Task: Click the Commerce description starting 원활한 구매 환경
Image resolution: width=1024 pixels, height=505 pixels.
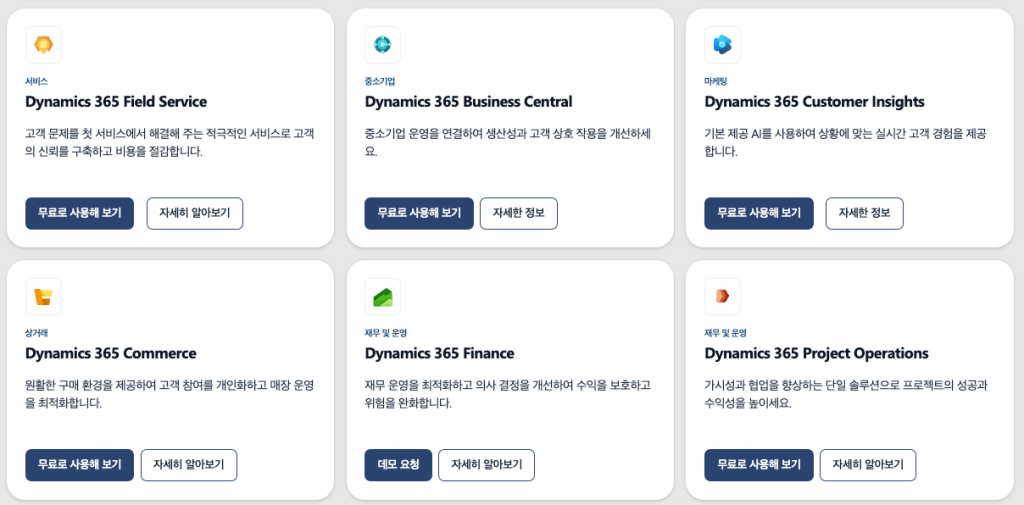Action: pyautogui.click(x=170, y=395)
